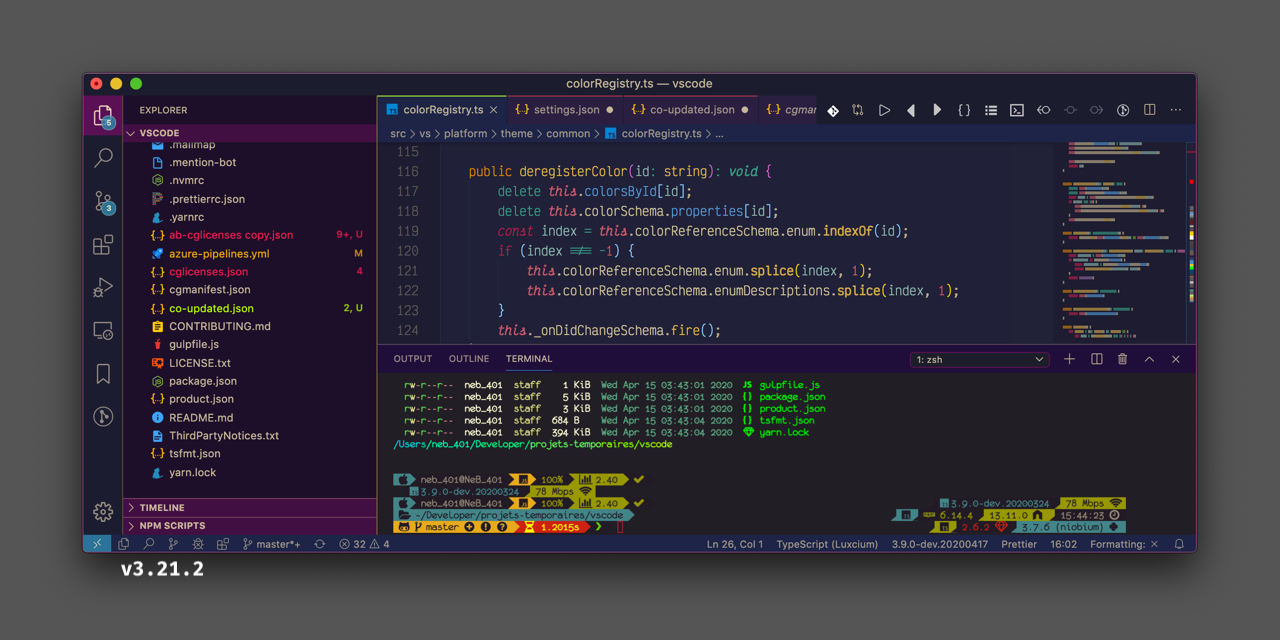
Task: Open the Extensions view in activity bar
Action: tap(103, 245)
